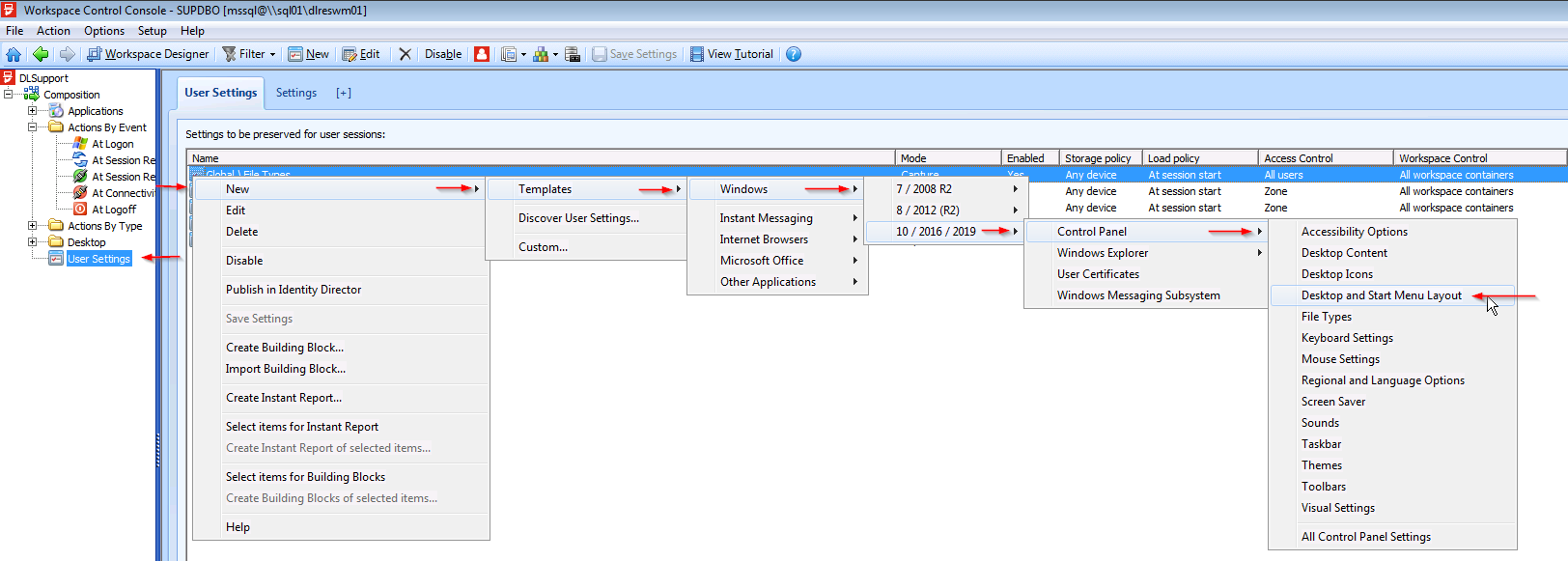
Task: Expand the Actions By Type node
Action: click(x=32, y=226)
